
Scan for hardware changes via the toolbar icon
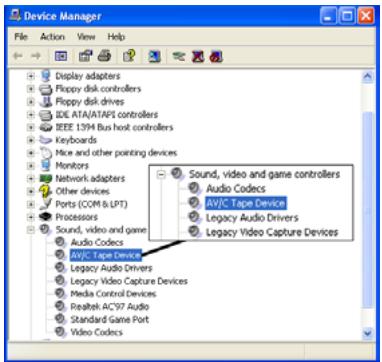click(x=154, y=56)
